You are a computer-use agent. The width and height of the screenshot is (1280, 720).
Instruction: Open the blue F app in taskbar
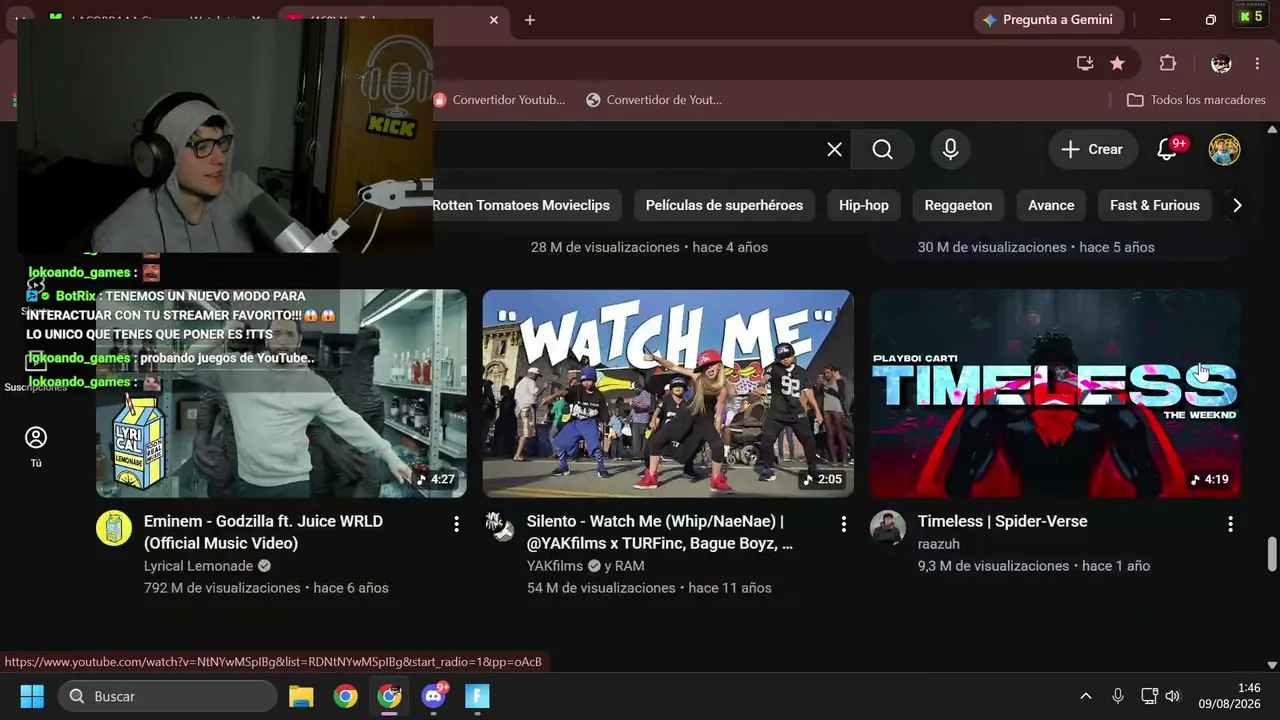pyautogui.click(x=477, y=696)
